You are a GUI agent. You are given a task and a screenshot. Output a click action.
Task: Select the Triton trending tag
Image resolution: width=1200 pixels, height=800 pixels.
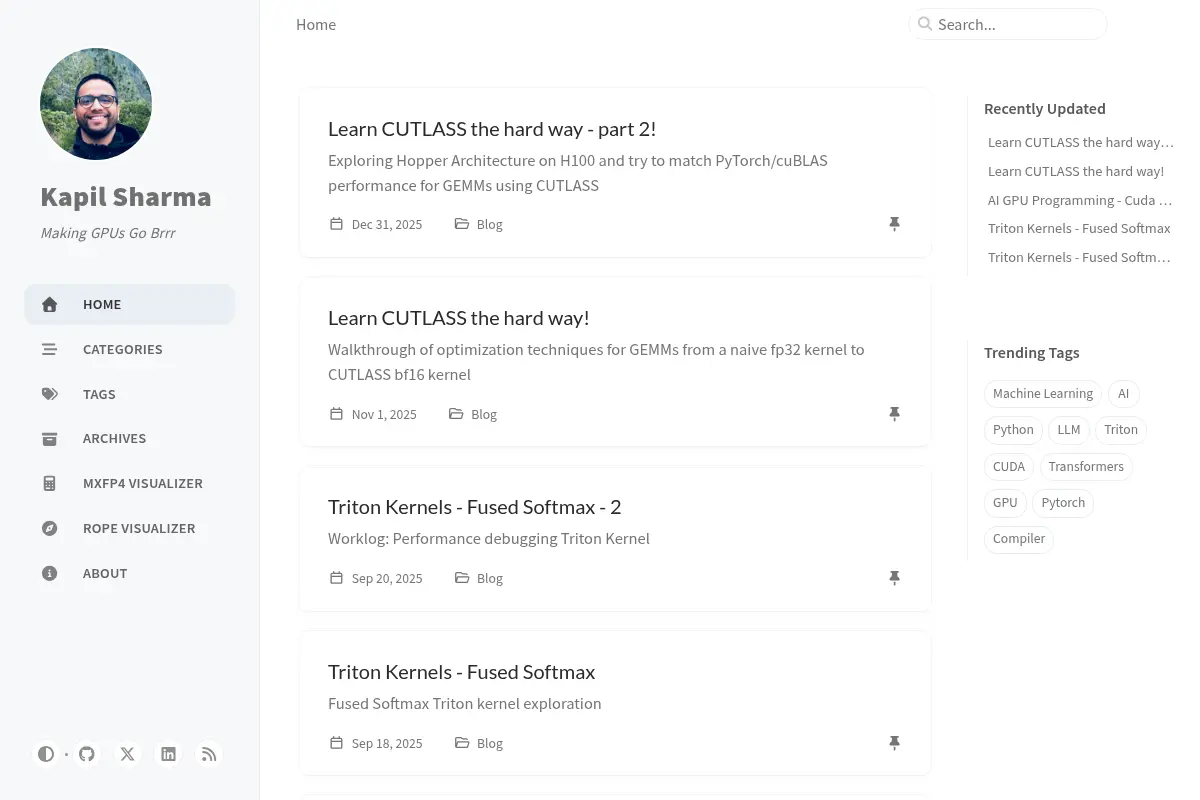click(x=1121, y=429)
